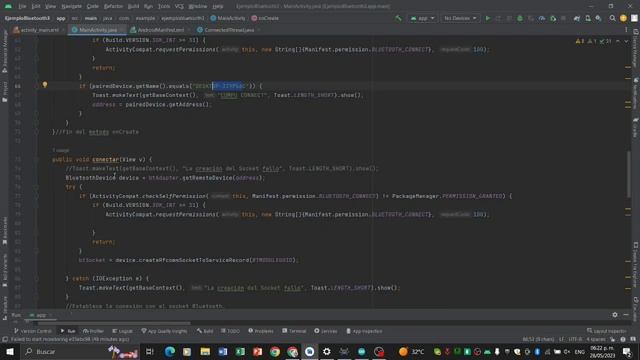Open the Version Control tool window

[x=33, y=331]
